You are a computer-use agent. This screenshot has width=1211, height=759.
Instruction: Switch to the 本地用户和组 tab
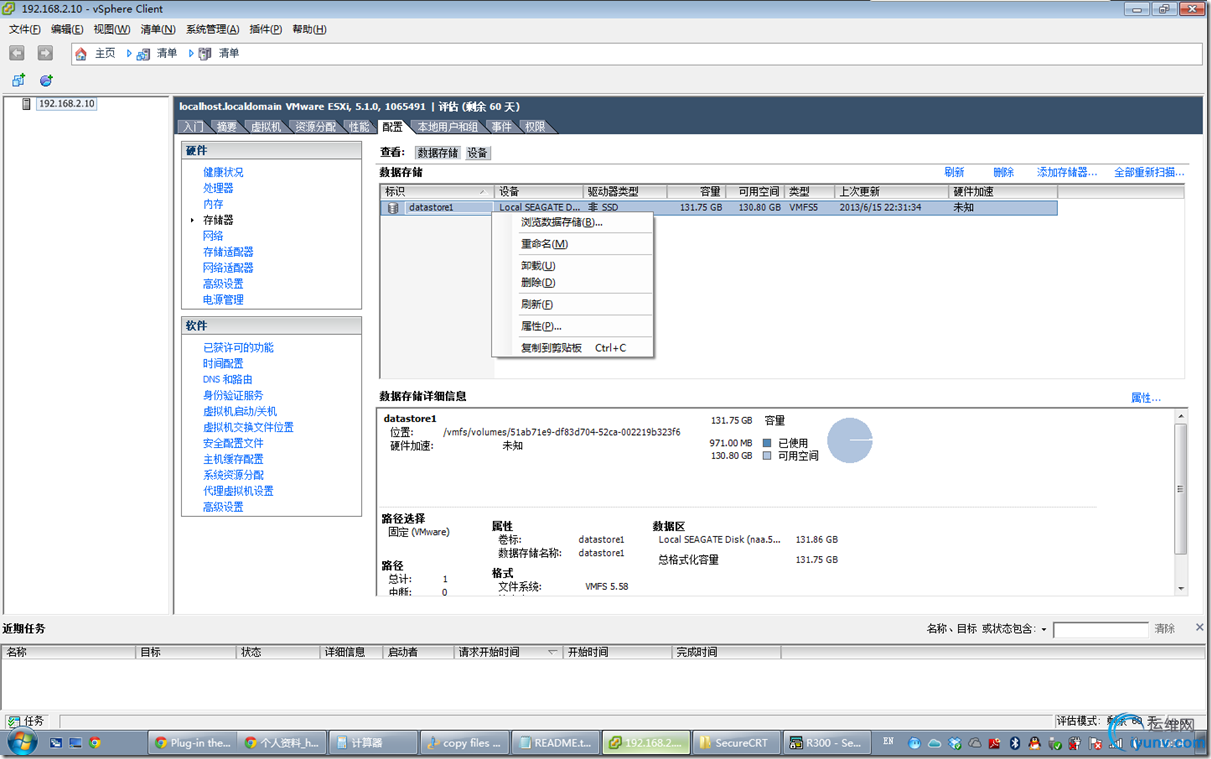pyautogui.click(x=447, y=127)
